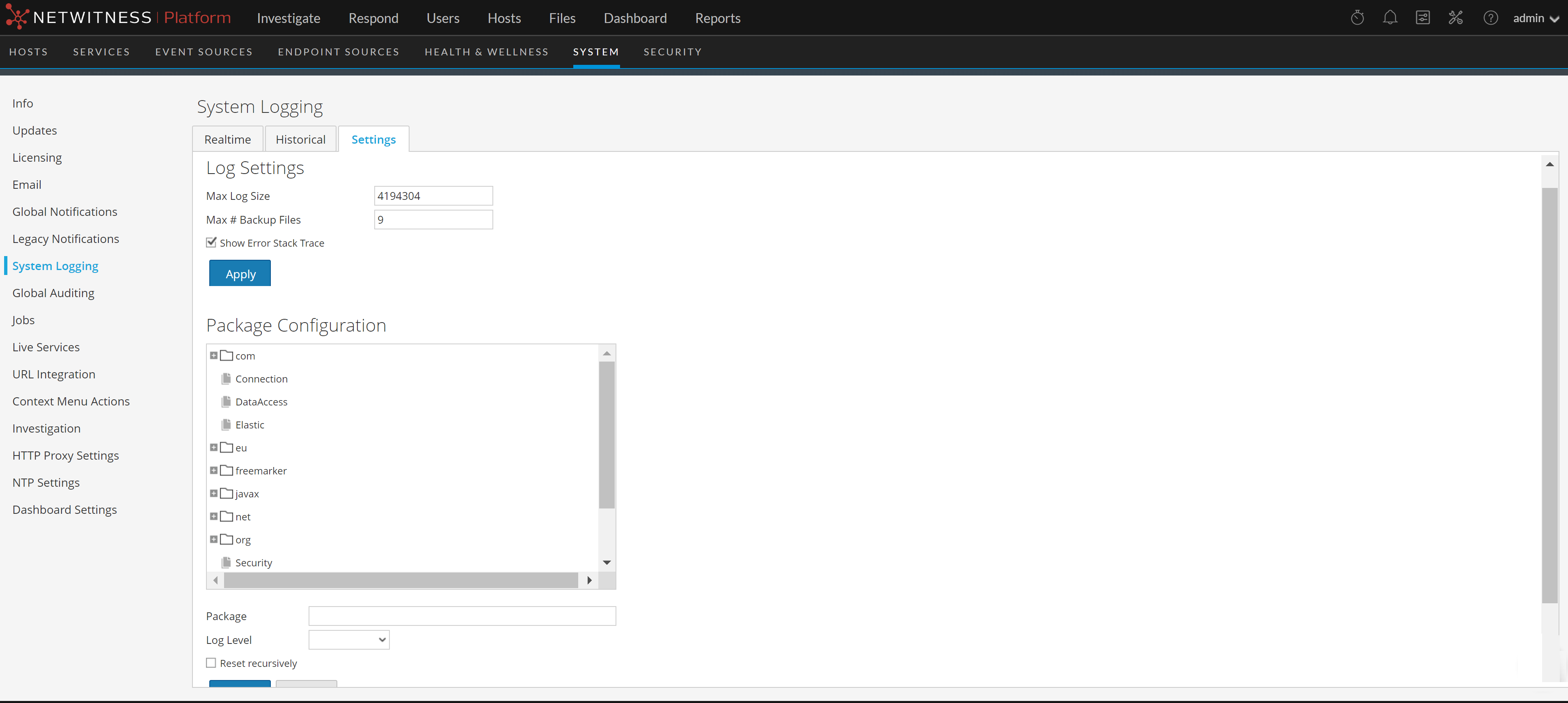Open the admin tools wrench icon
This screenshot has width=1568, height=703.
[1456, 18]
